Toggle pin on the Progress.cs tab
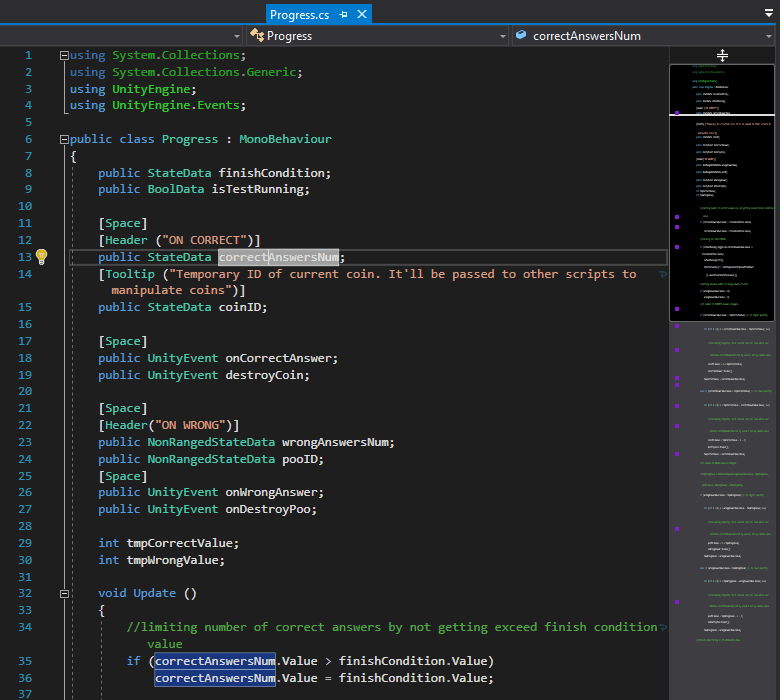The height and width of the screenshot is (700, 780). coord(343,15)
